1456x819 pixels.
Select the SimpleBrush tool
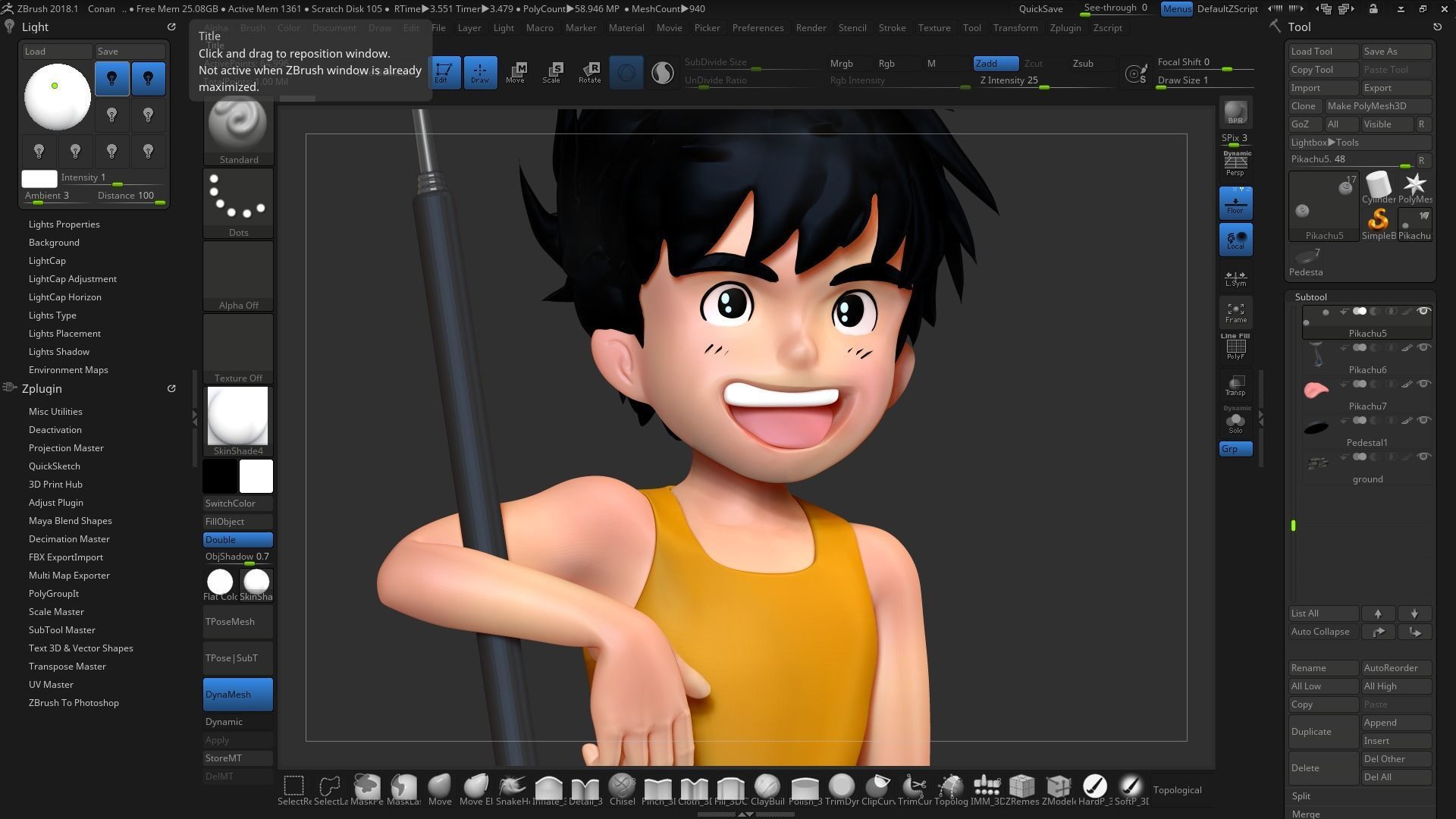tap(1378, 223)
